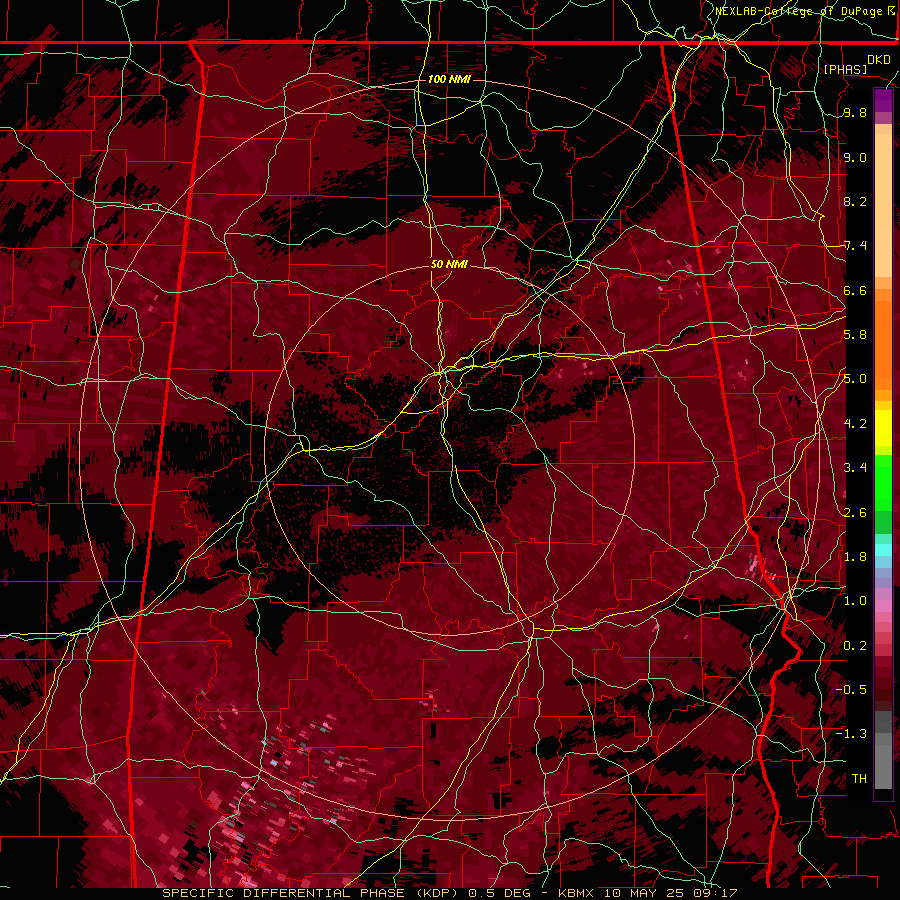Click the 7.4 value on the color scale

[x=855, y=246]
